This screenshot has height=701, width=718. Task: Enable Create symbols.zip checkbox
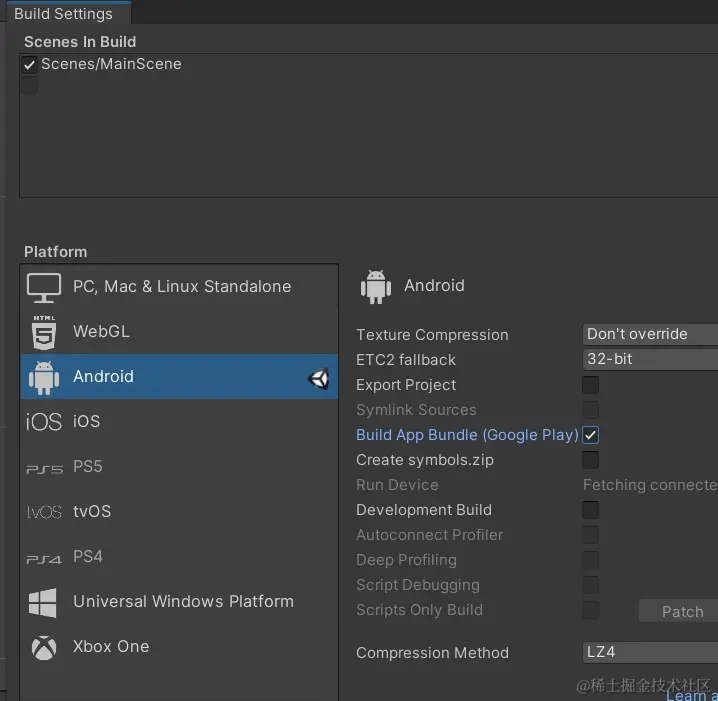click(x=590, y=460)
